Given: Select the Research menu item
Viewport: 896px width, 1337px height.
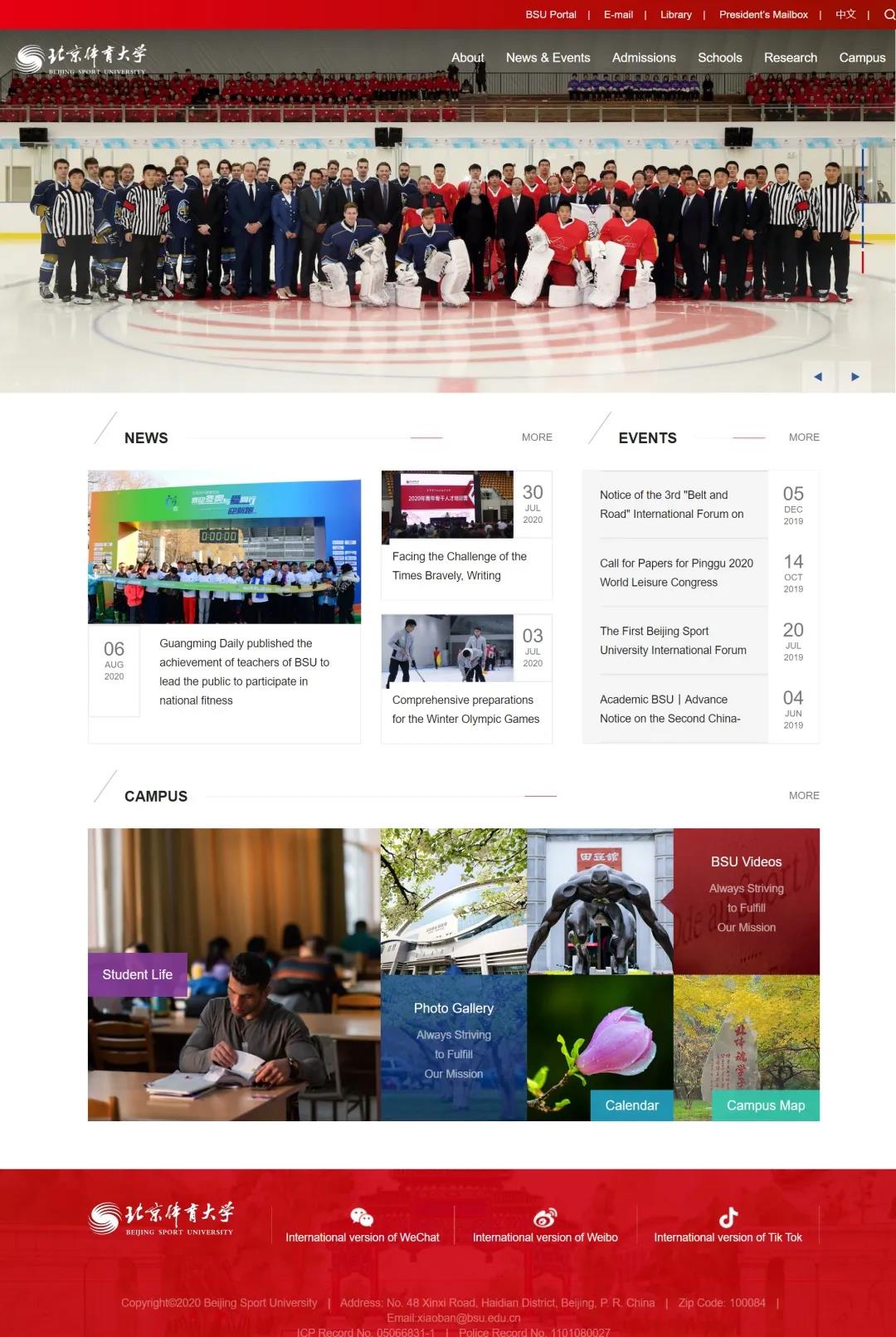Looking at the screenshot, I should [x=790, y=57].
